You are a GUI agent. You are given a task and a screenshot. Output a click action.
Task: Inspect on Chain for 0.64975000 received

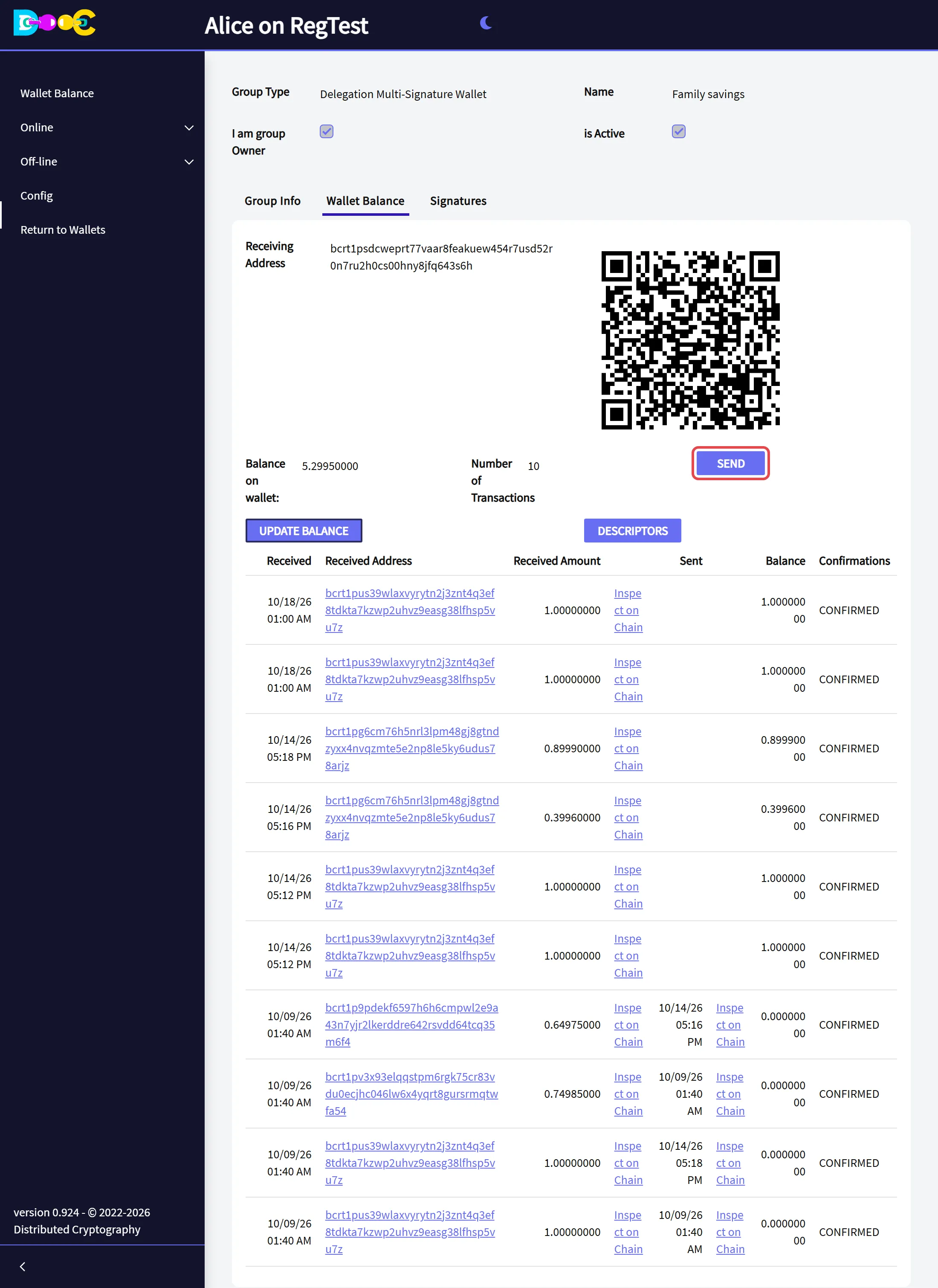[x=628, y=1025]
